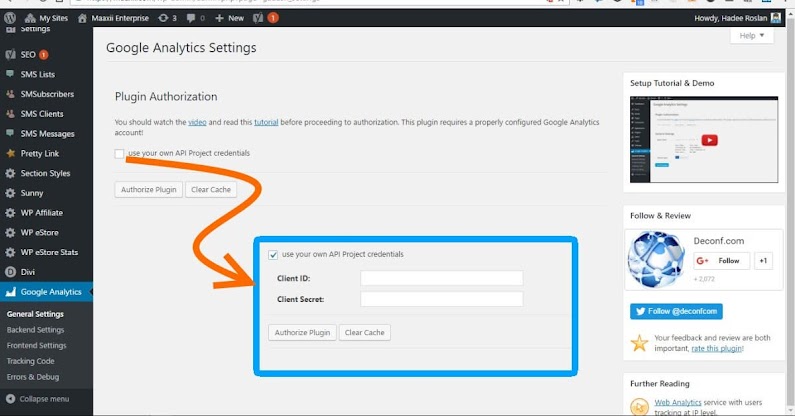The height and width of the screenshot is (416, 795).
Task: Click the Google Analytics Settings heading
Action: coord(181,48)
